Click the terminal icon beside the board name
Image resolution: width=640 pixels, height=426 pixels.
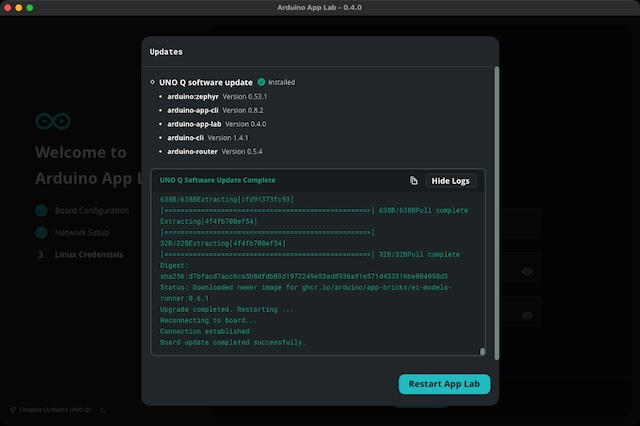(x=103, y=410)
